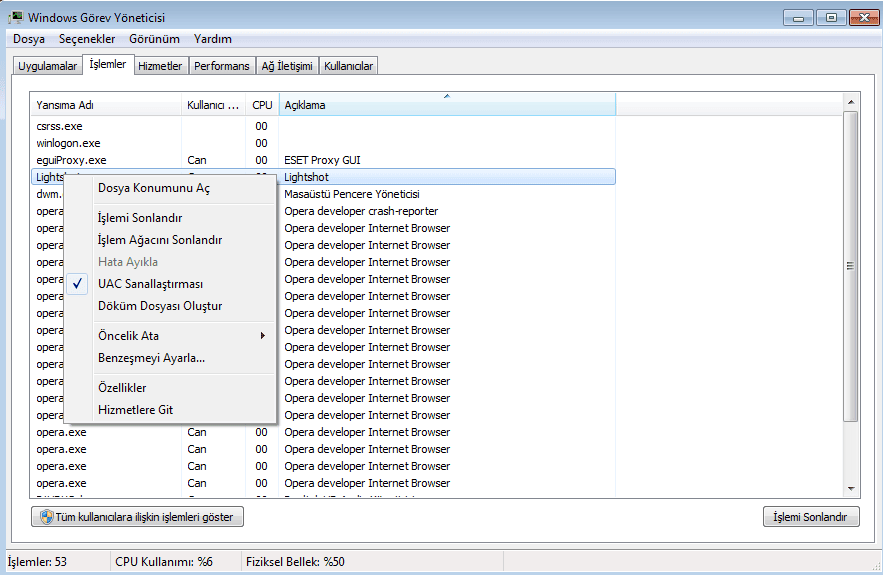883x575 pixels.
Task: Click the scrollbar down arrow in process list
Action: pos(851,488)
